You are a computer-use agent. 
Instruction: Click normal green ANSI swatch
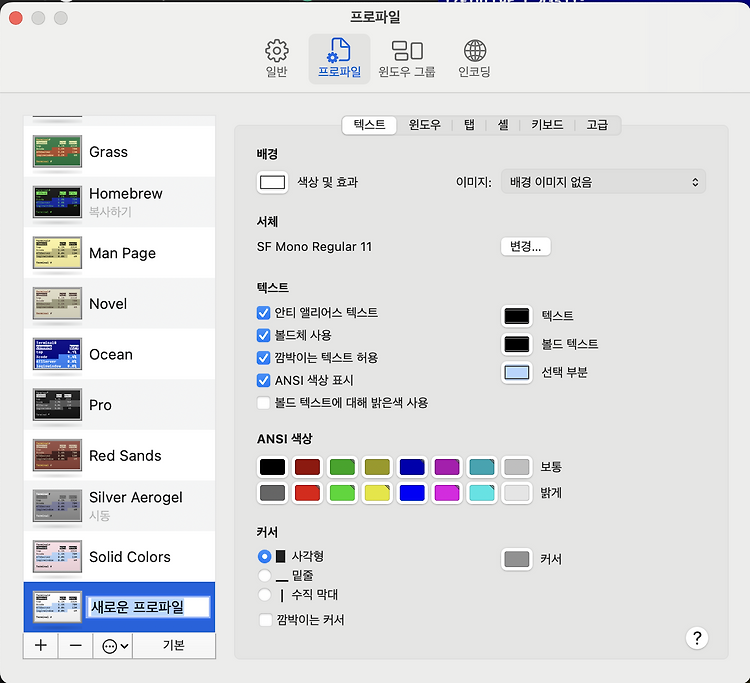tap(342, 467)
